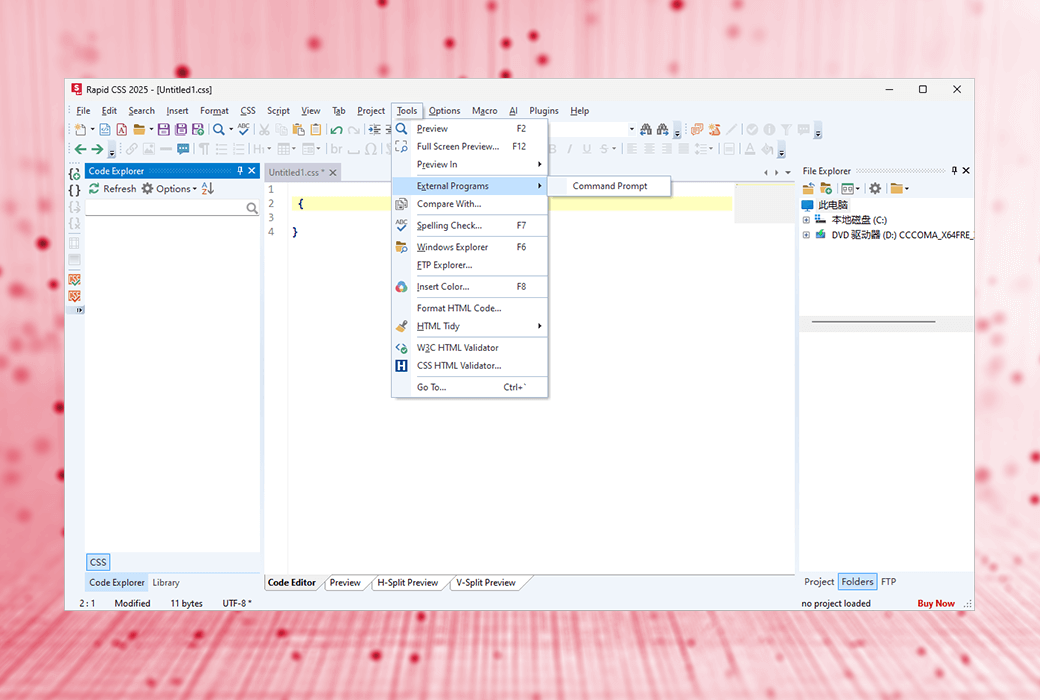The height and width of the screenshot is (700, 1040).
Task: Click the Find Next binoculars icon
Action: [663, 129]
